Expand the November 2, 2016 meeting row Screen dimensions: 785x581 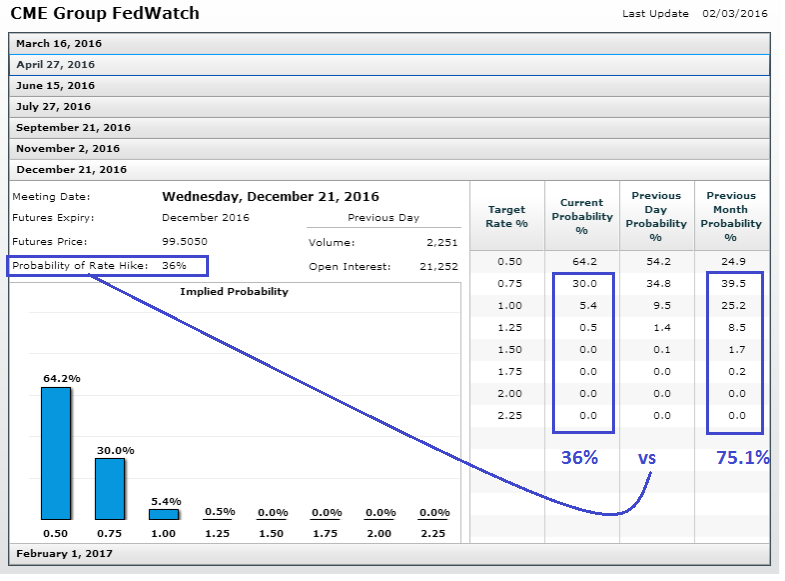[68, 149]
